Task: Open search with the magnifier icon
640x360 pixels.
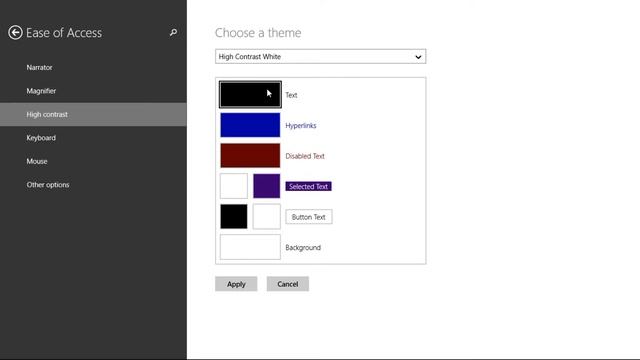Action: coord(173,32)
